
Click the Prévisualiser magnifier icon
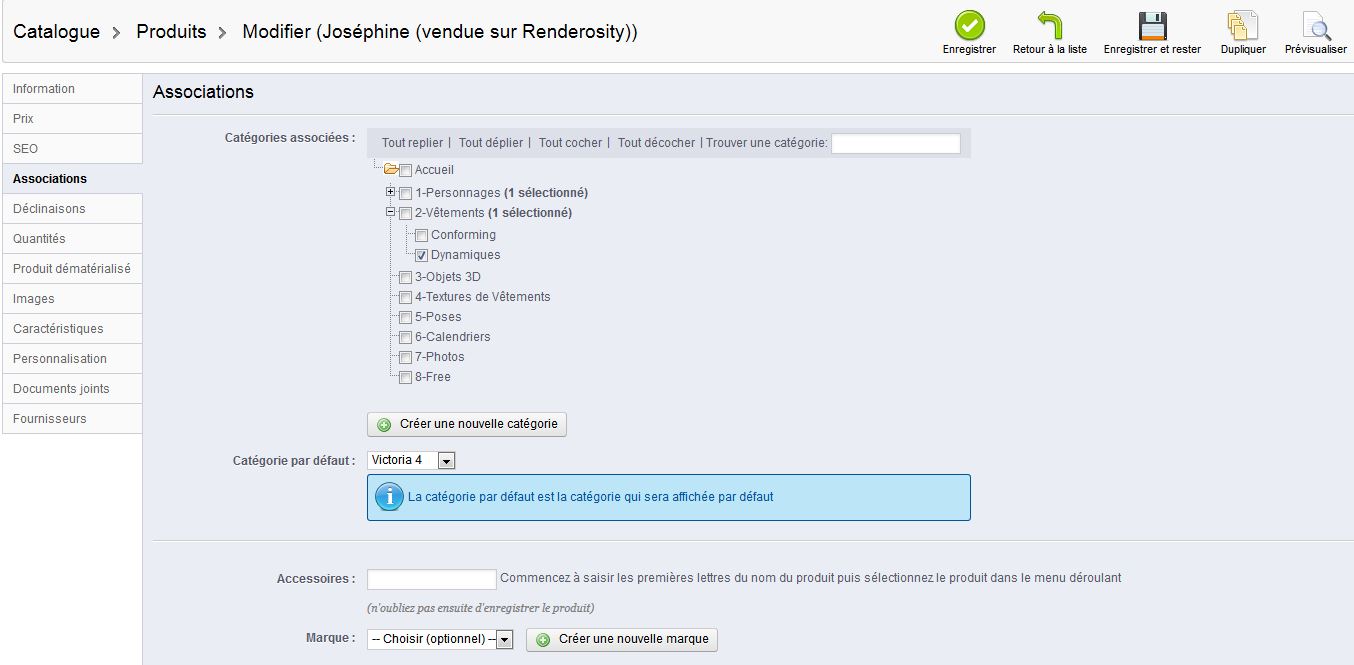click(x=1315, y=25)
